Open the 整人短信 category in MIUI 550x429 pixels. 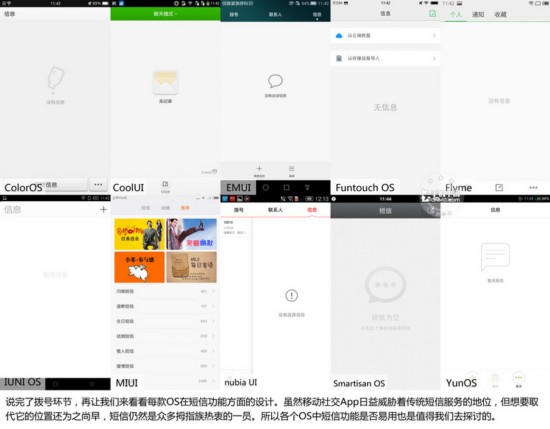(165, 351)
